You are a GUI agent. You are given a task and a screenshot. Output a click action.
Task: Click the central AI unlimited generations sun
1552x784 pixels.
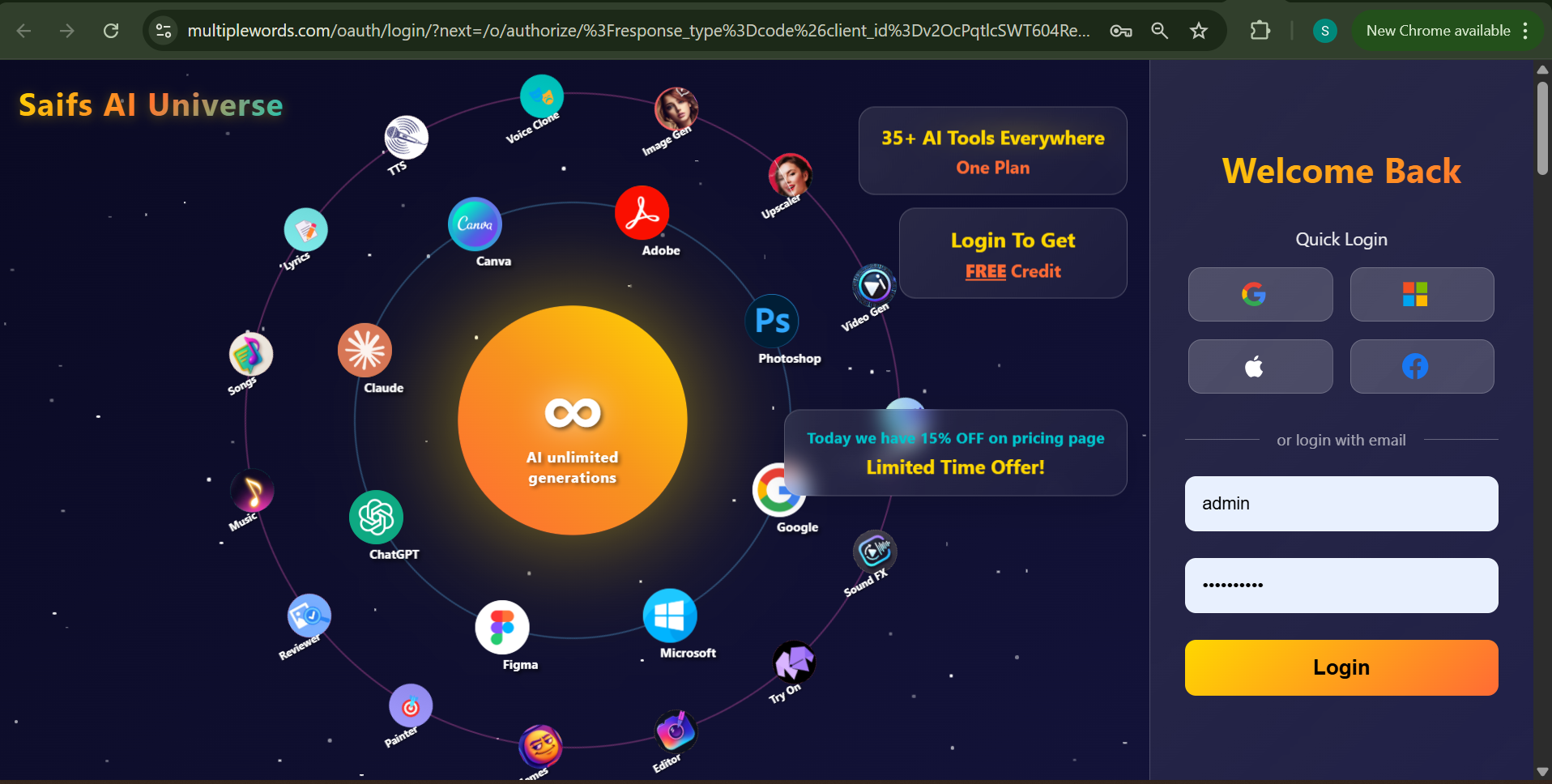coord(573,420)
